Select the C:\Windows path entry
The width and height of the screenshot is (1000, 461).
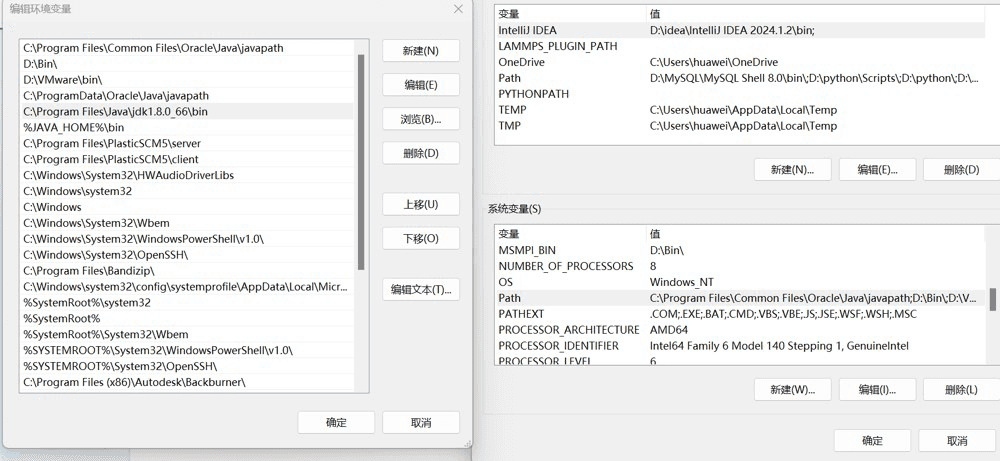click(x=186, y=207)
